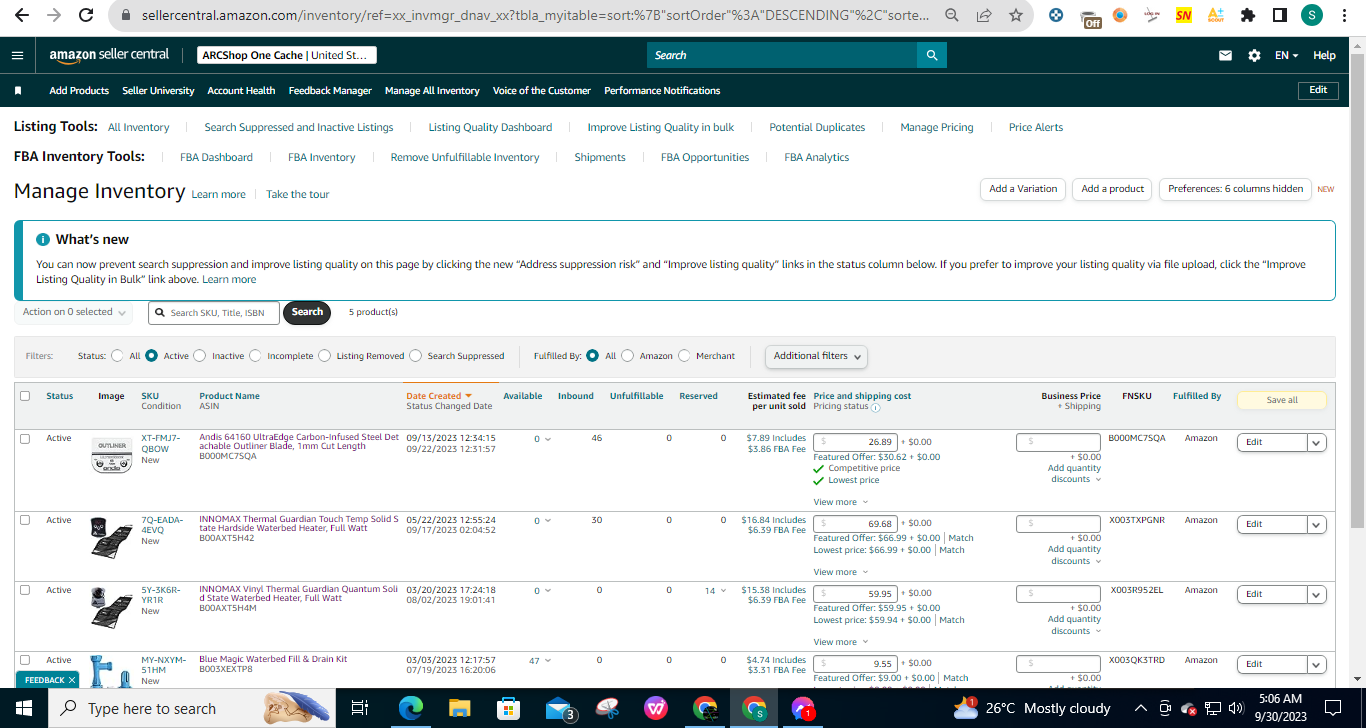Open Mail app from taskbar
The image size is (1366, 728).
559,708
